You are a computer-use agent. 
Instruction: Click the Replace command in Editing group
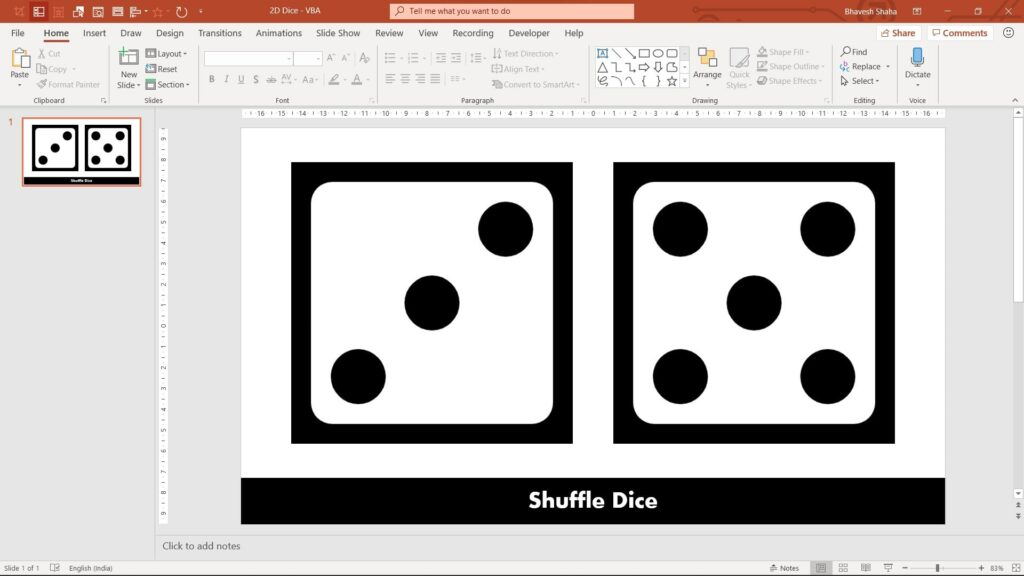(x=864, y=66)
